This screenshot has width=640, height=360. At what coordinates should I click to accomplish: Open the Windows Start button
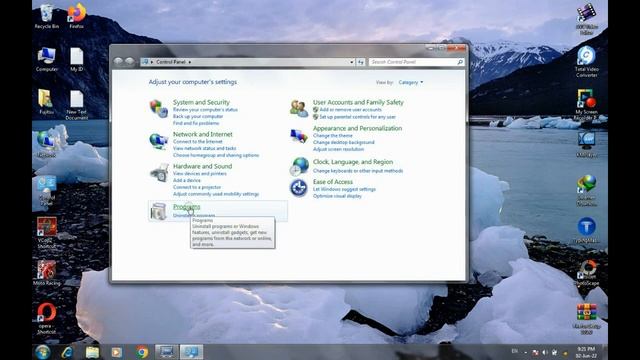coord(42,352)
